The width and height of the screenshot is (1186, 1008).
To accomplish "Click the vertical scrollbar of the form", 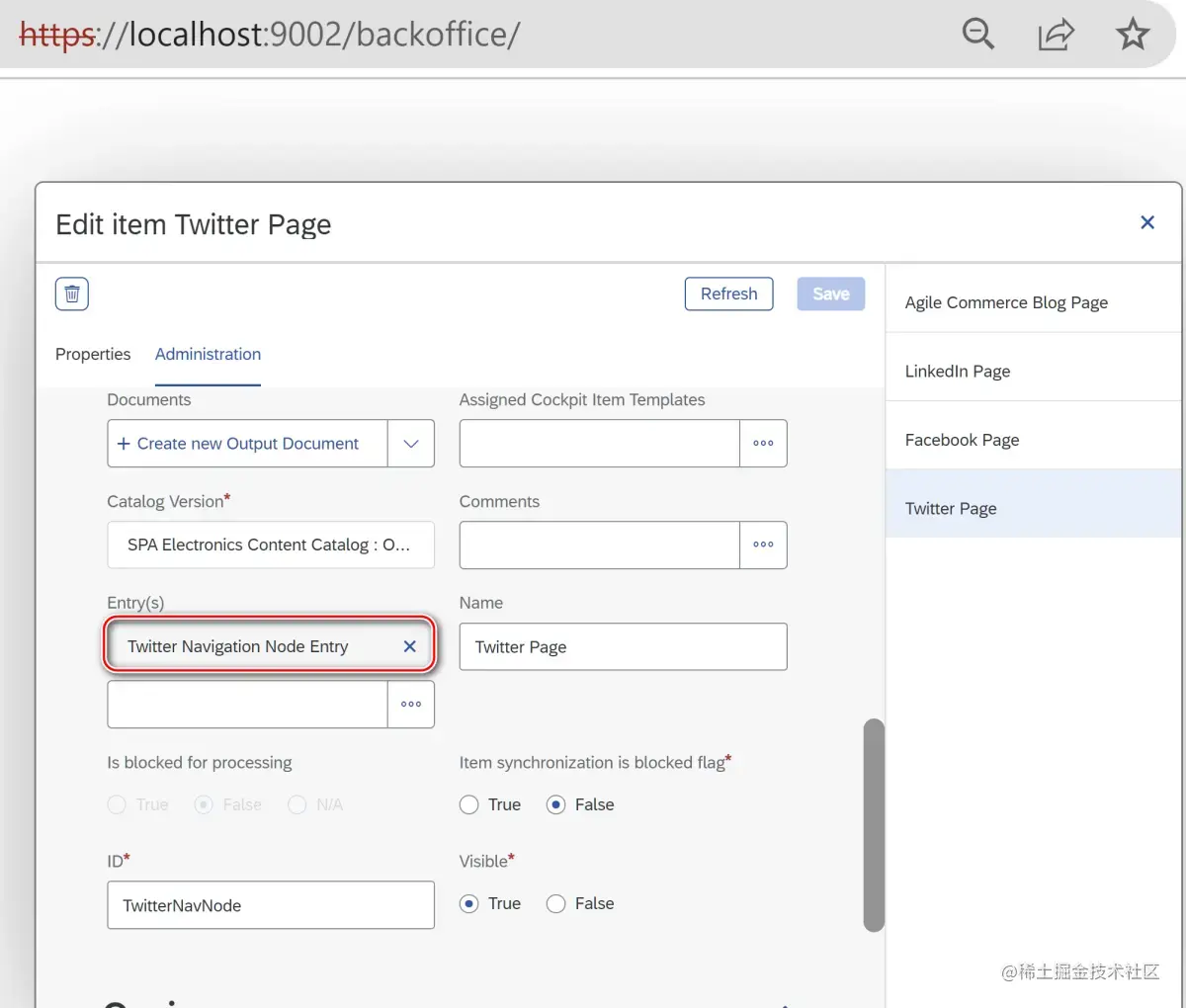I will click(874, 825).
